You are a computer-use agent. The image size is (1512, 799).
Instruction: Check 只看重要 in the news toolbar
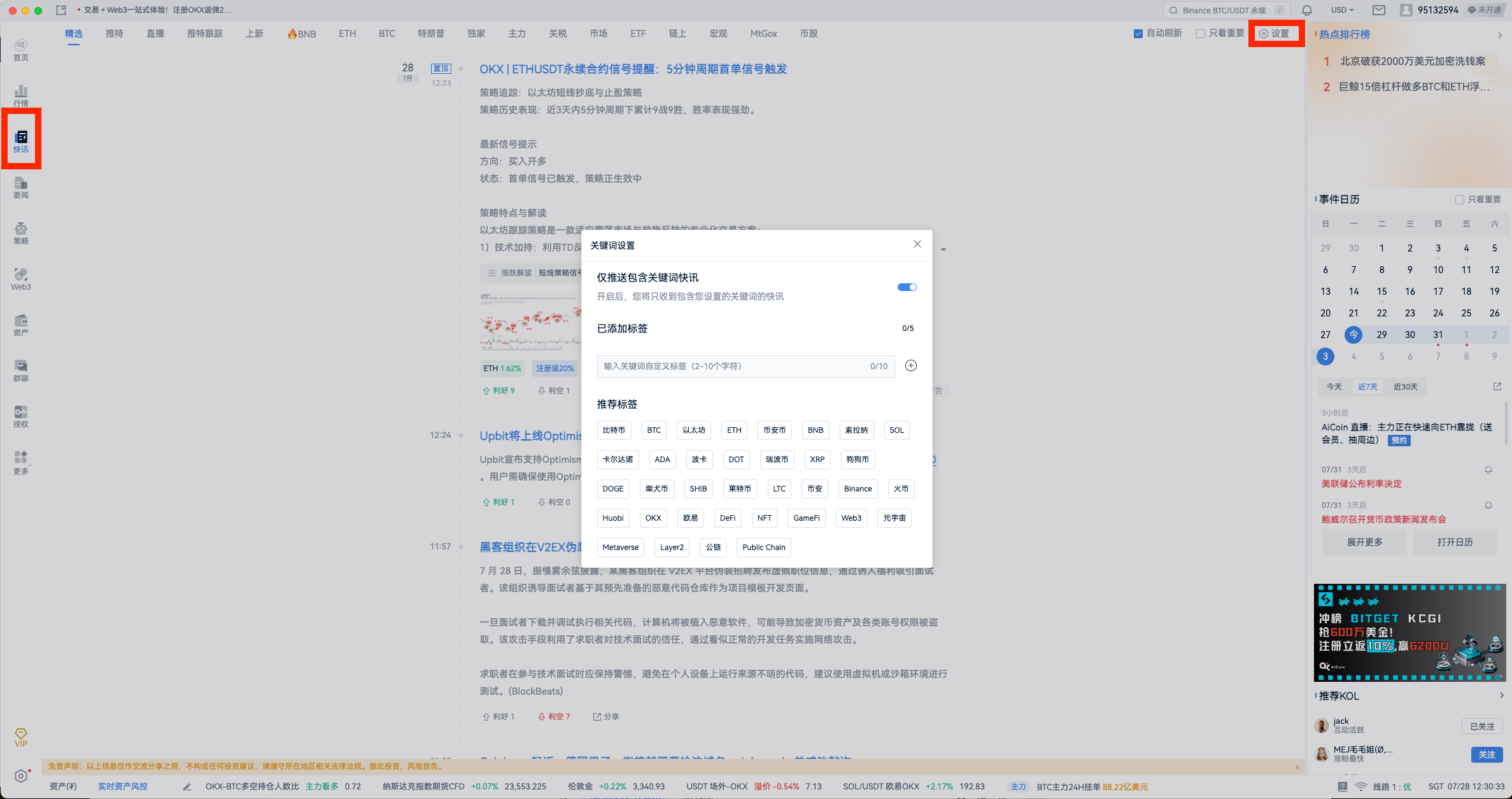click(x=1201, y=34)
